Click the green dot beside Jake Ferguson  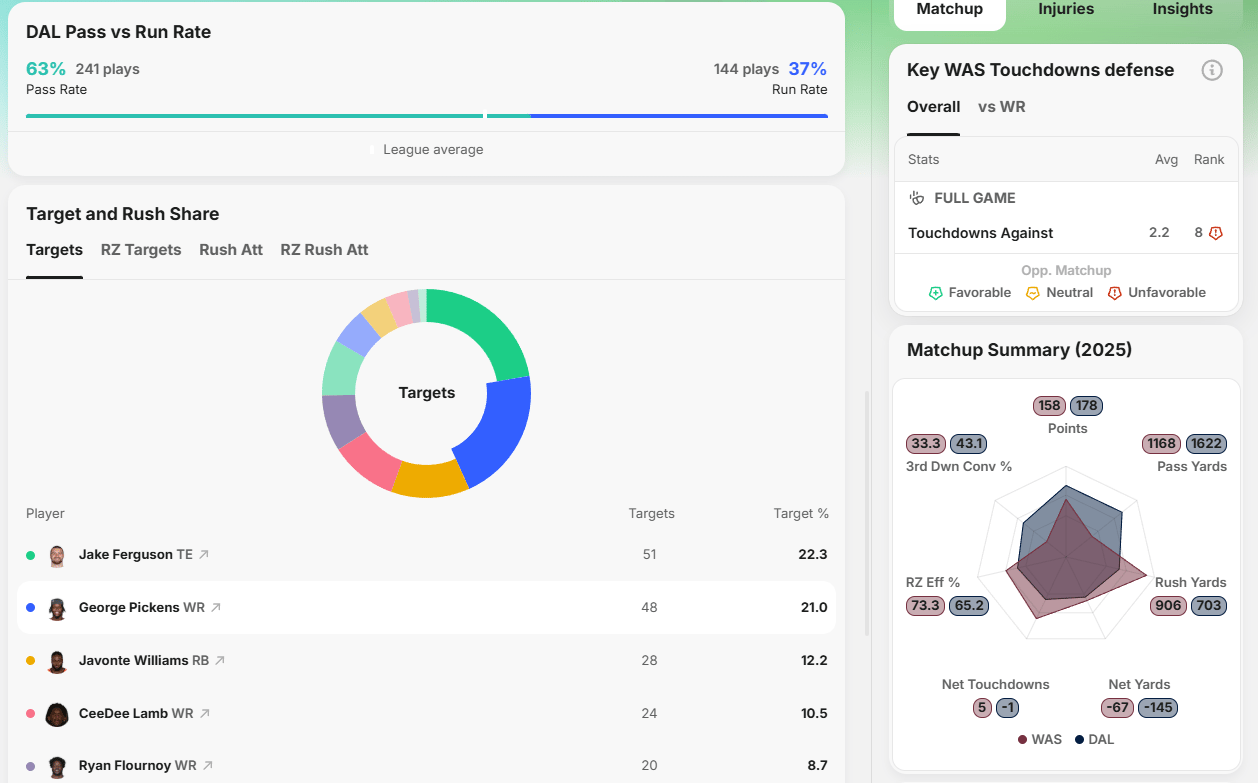[x=30, y=555]
